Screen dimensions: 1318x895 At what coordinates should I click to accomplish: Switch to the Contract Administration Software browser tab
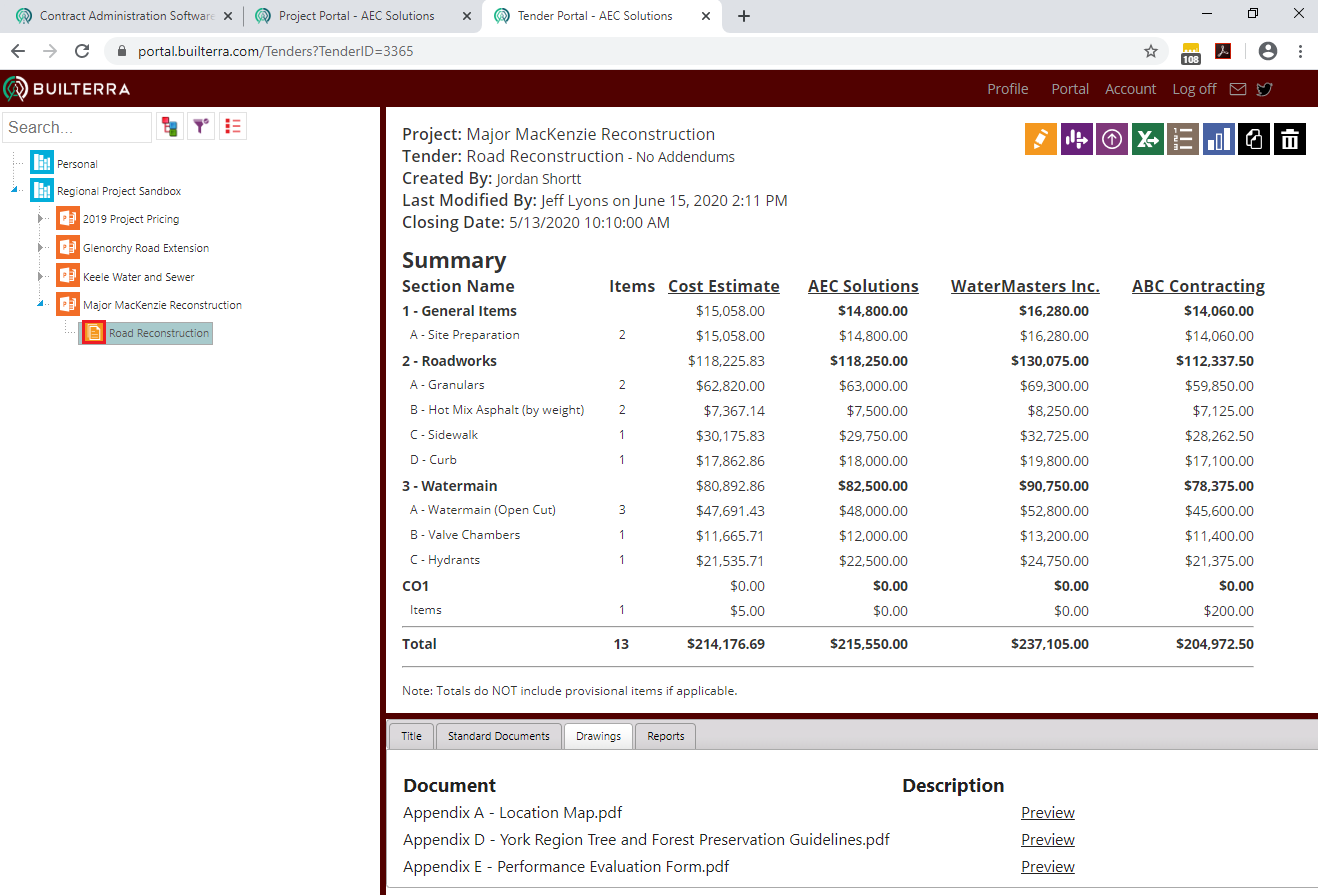pyautogui.click(x=122, y=16)
